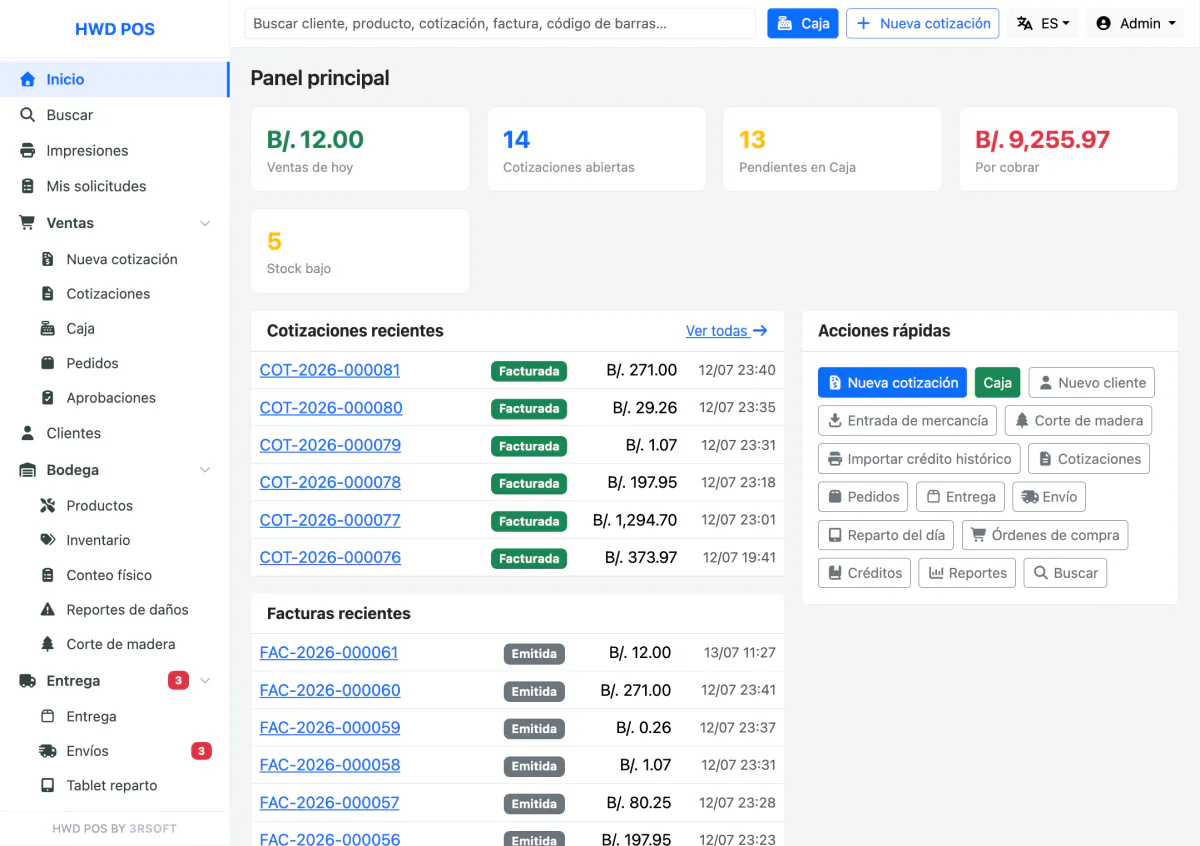Image resolution: width=1200 pixels, height=846 pixels.
Task: Click the Productos tools icon
Action: pyautogui.click(x=48, y=506)
